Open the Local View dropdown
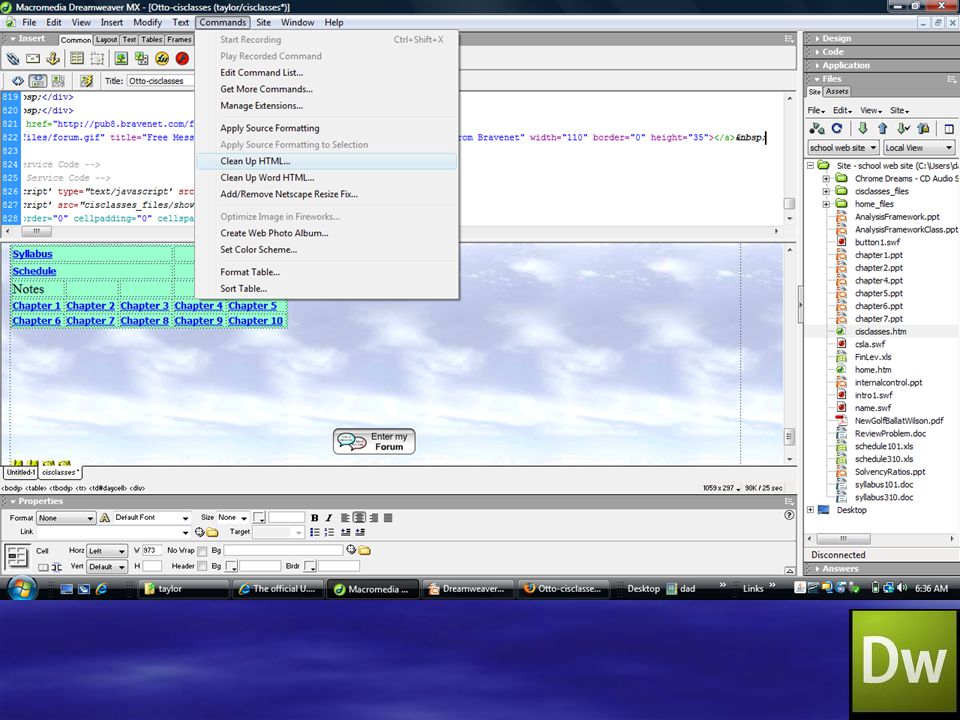This screenshot has height=720, width=960. (919, 148)
